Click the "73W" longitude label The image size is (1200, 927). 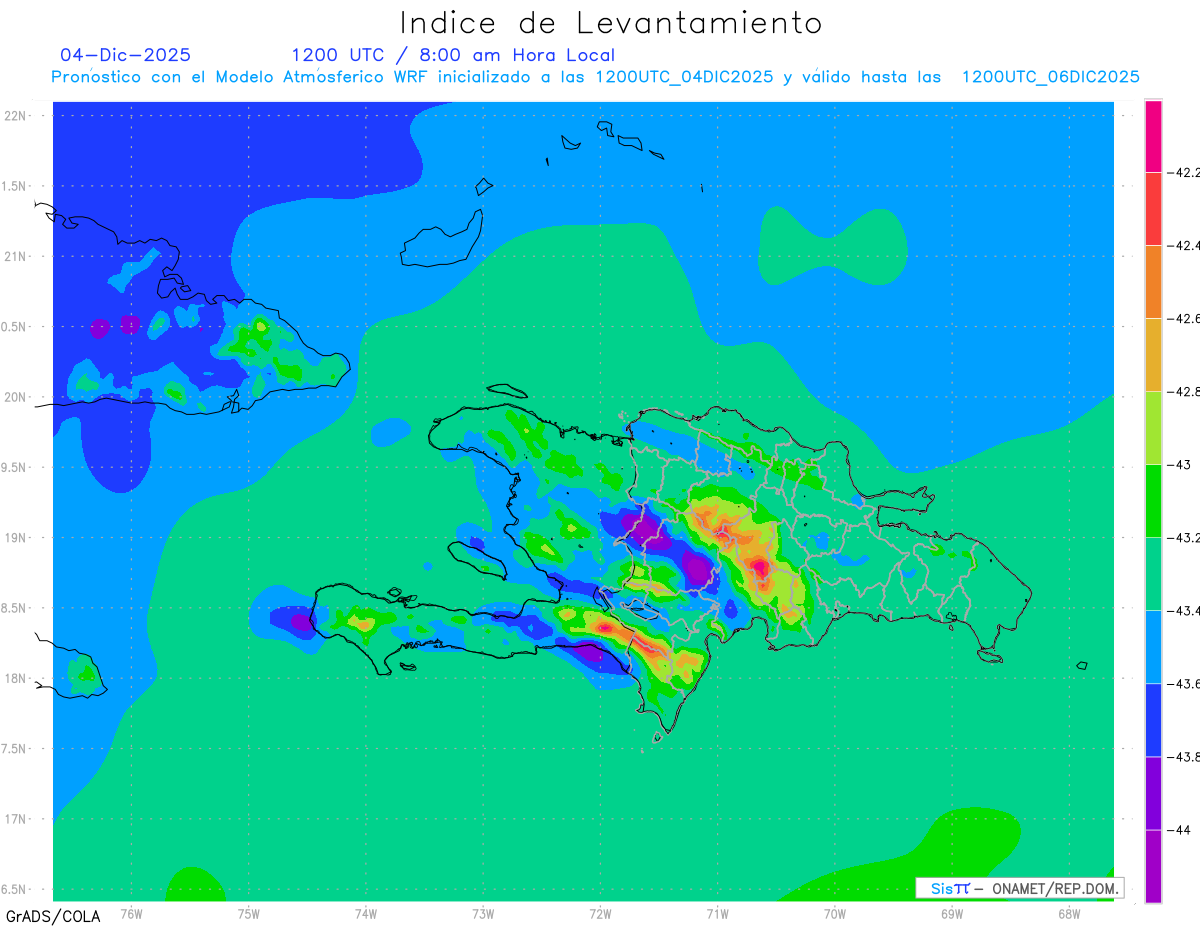[x=483, y=913]
